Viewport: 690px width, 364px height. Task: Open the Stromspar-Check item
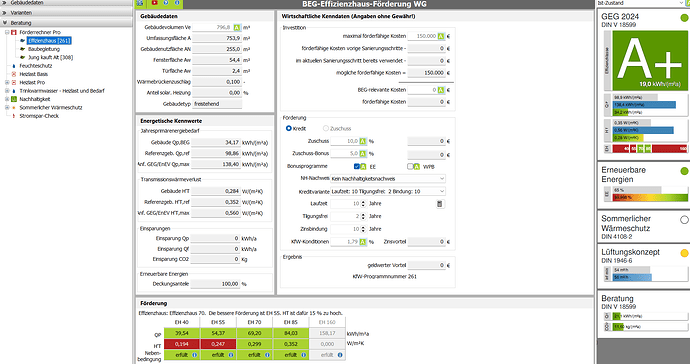[x=39, y=116]
